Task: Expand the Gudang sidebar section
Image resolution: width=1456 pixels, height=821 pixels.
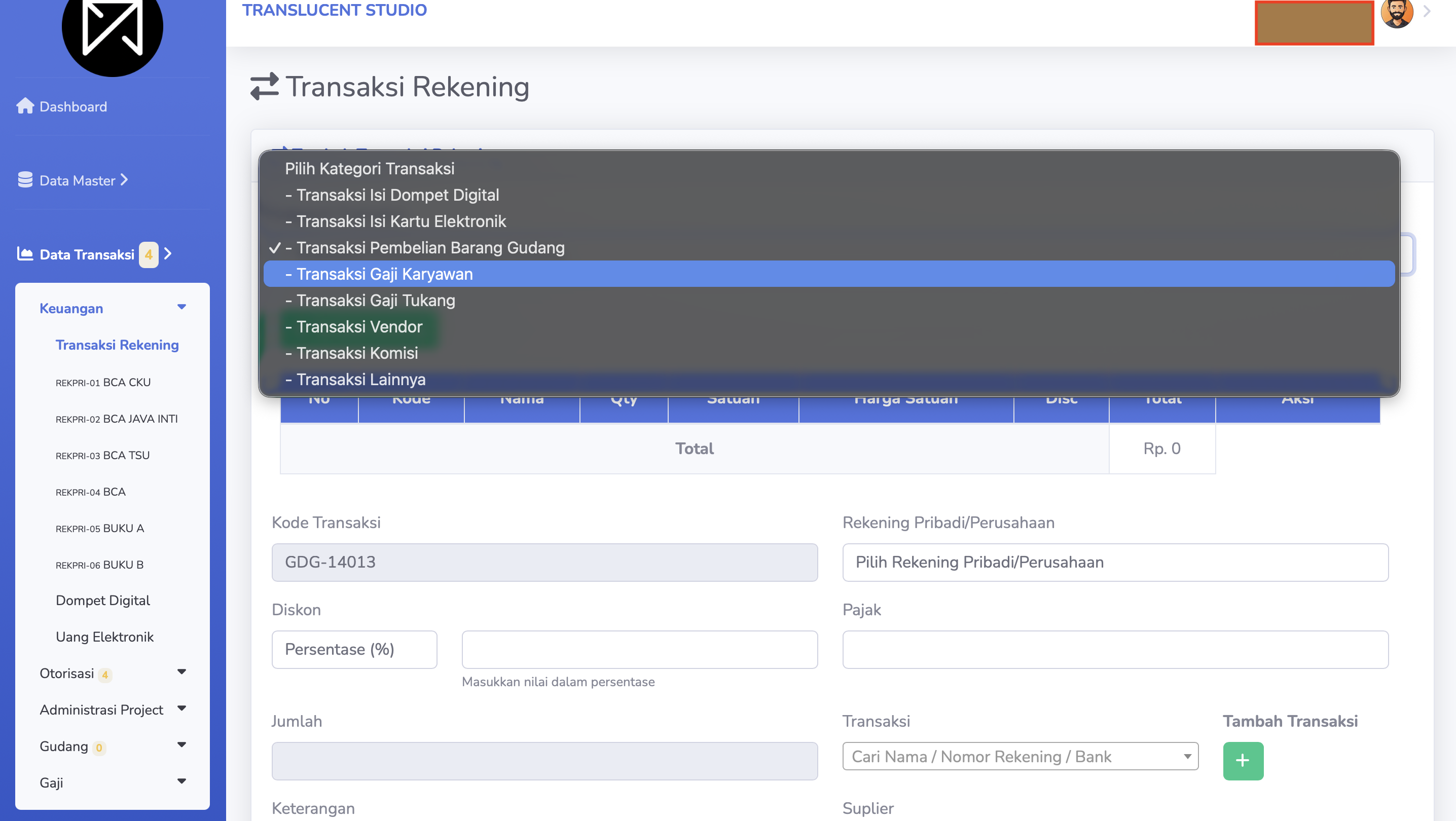Action: tap(181, 744)
